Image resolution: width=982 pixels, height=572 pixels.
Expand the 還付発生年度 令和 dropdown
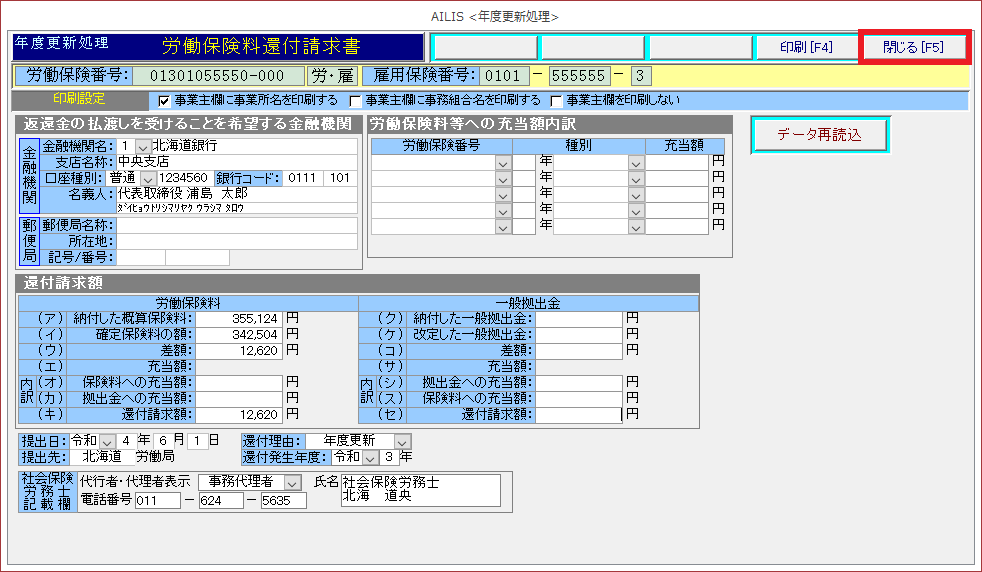[x=371, y=457]
